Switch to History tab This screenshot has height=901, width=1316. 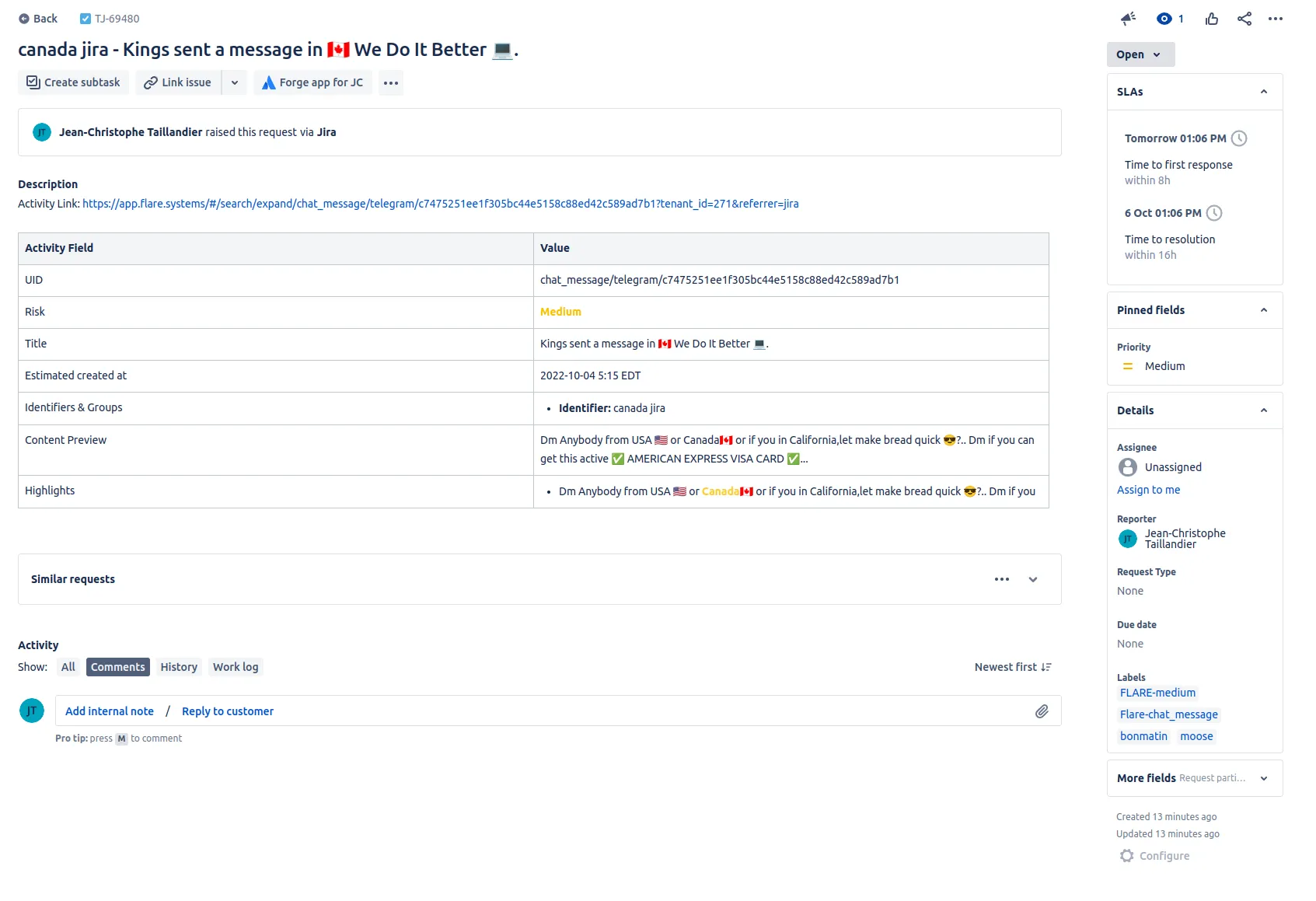pos(179,667)
